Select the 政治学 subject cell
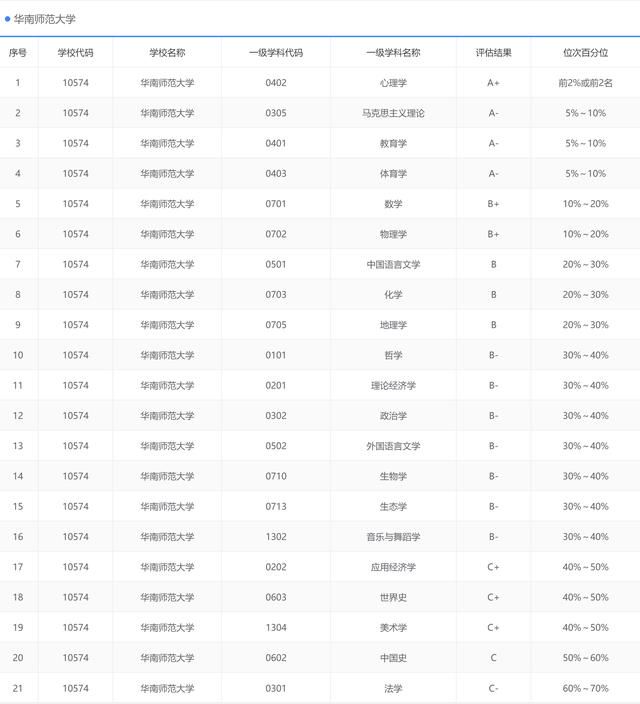 point(393,416)
